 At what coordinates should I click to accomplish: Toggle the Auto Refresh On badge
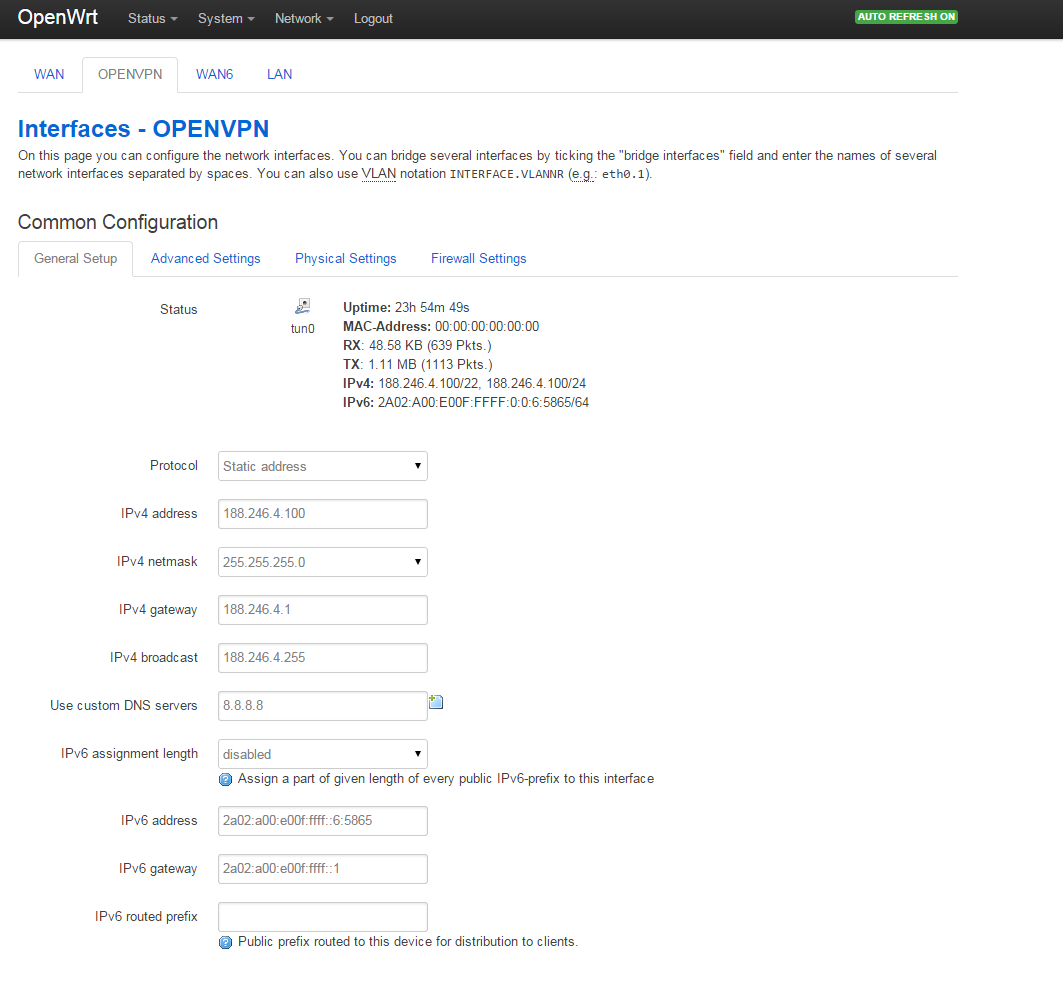tap(906, 17)
